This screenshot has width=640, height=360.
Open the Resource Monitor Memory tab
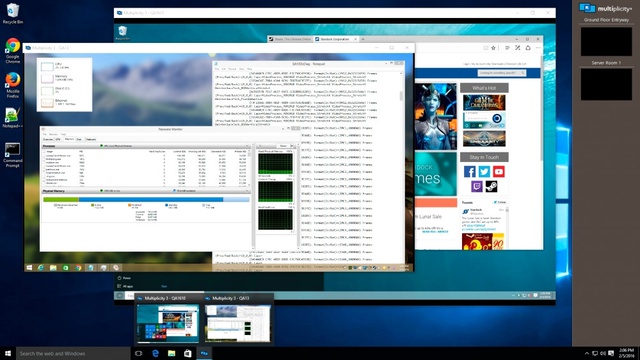point(69,140)
